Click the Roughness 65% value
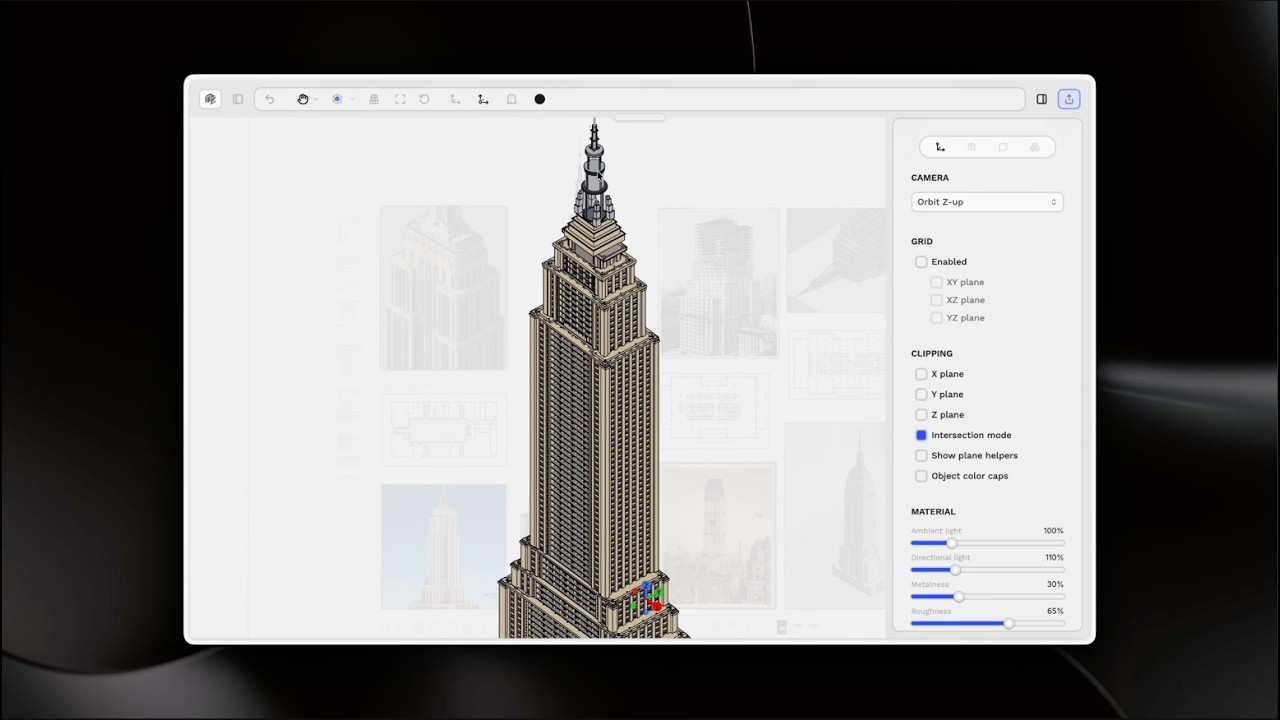 pyautogui.click(x=1055, y=611)
